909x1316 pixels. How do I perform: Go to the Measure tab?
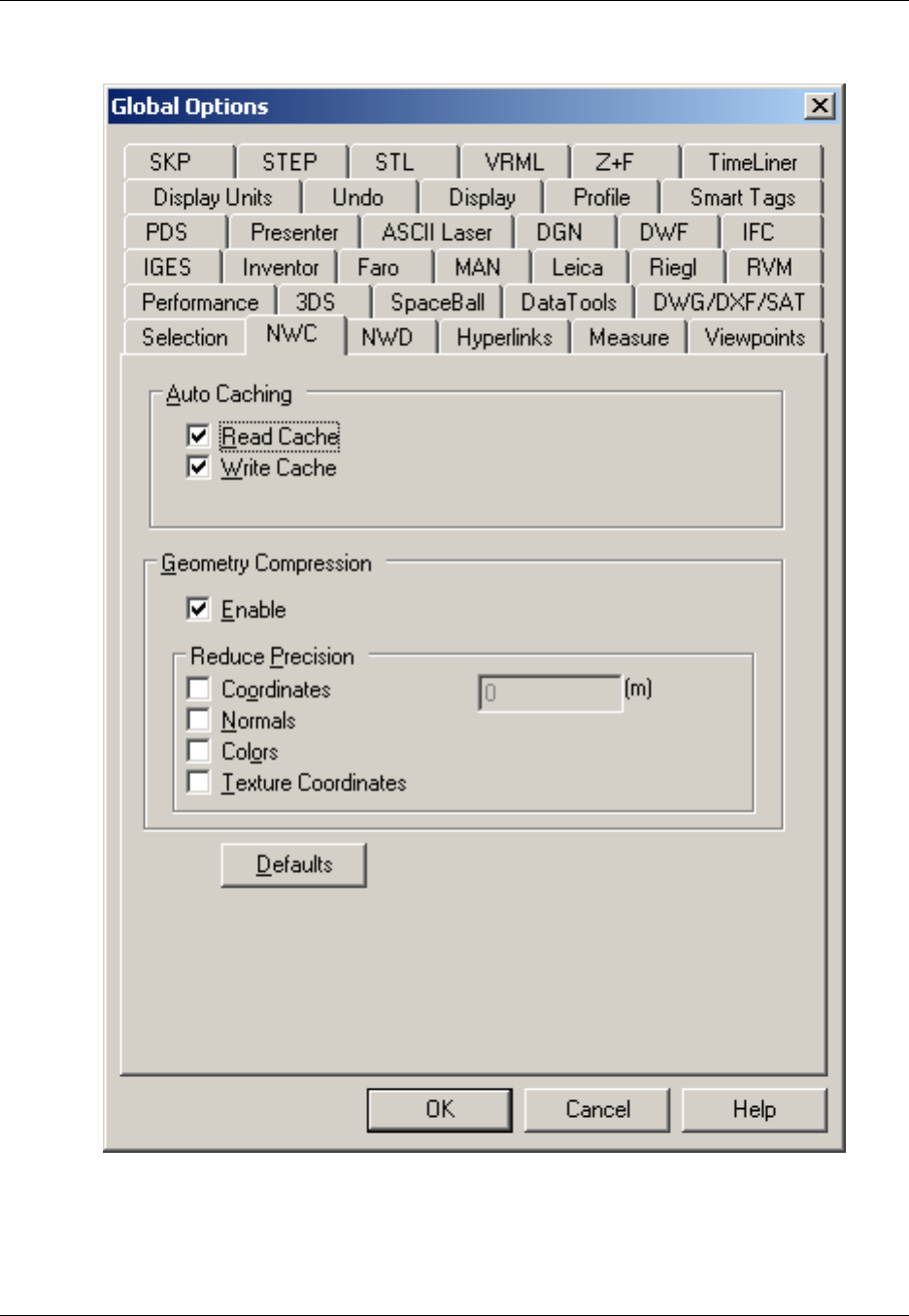click(x=629, y=337)
